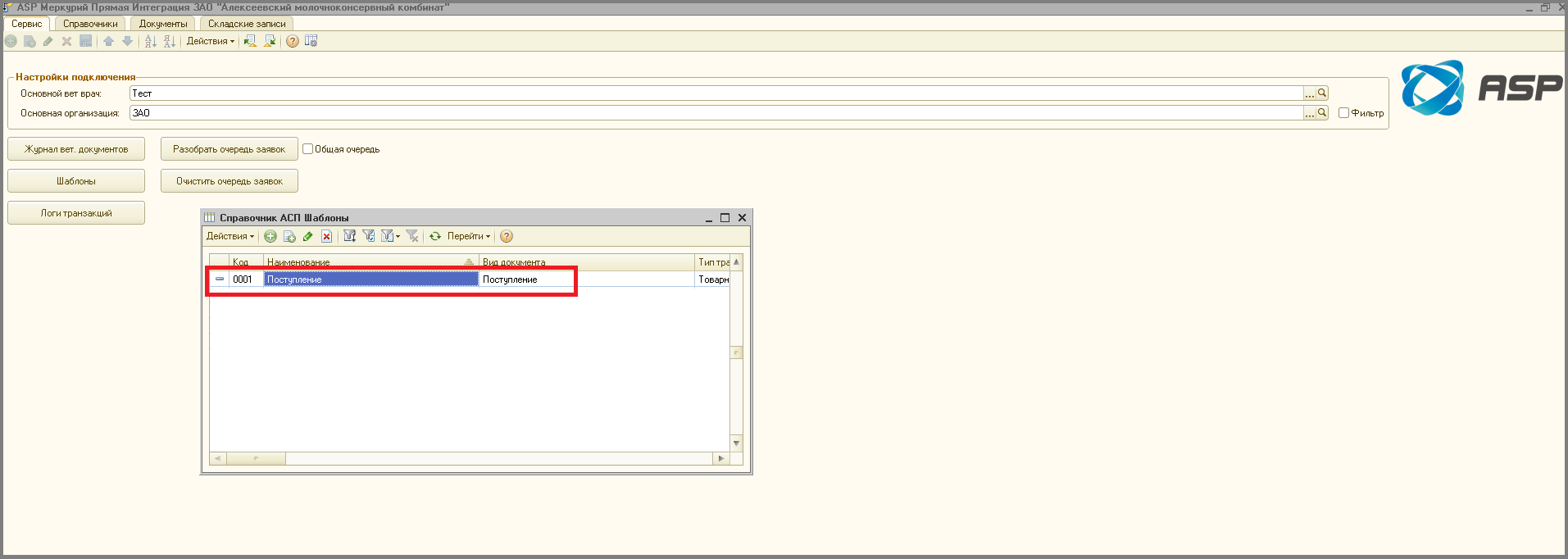Click the Журнал вет. документов button
Screen dimensions: 1568x559
point(76,149)
